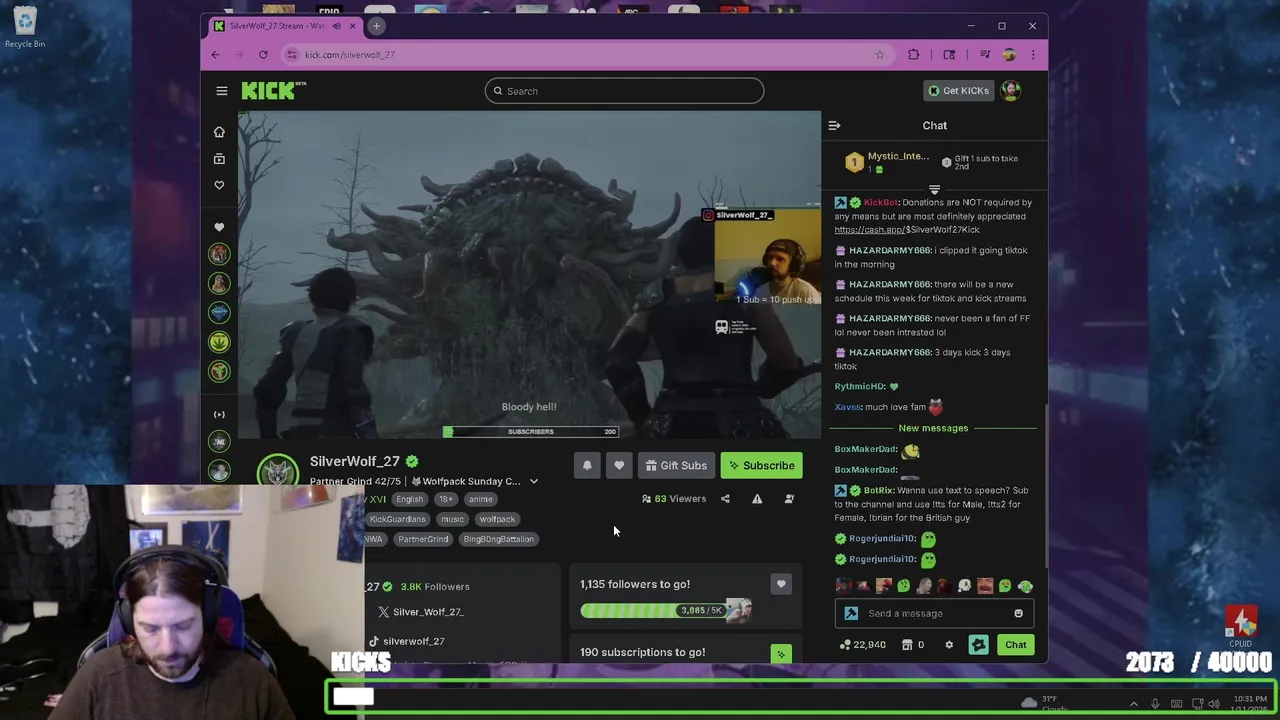Click the browser back arrow
Viewport: 1280px width, 720px height.
[x=215, y=55]
